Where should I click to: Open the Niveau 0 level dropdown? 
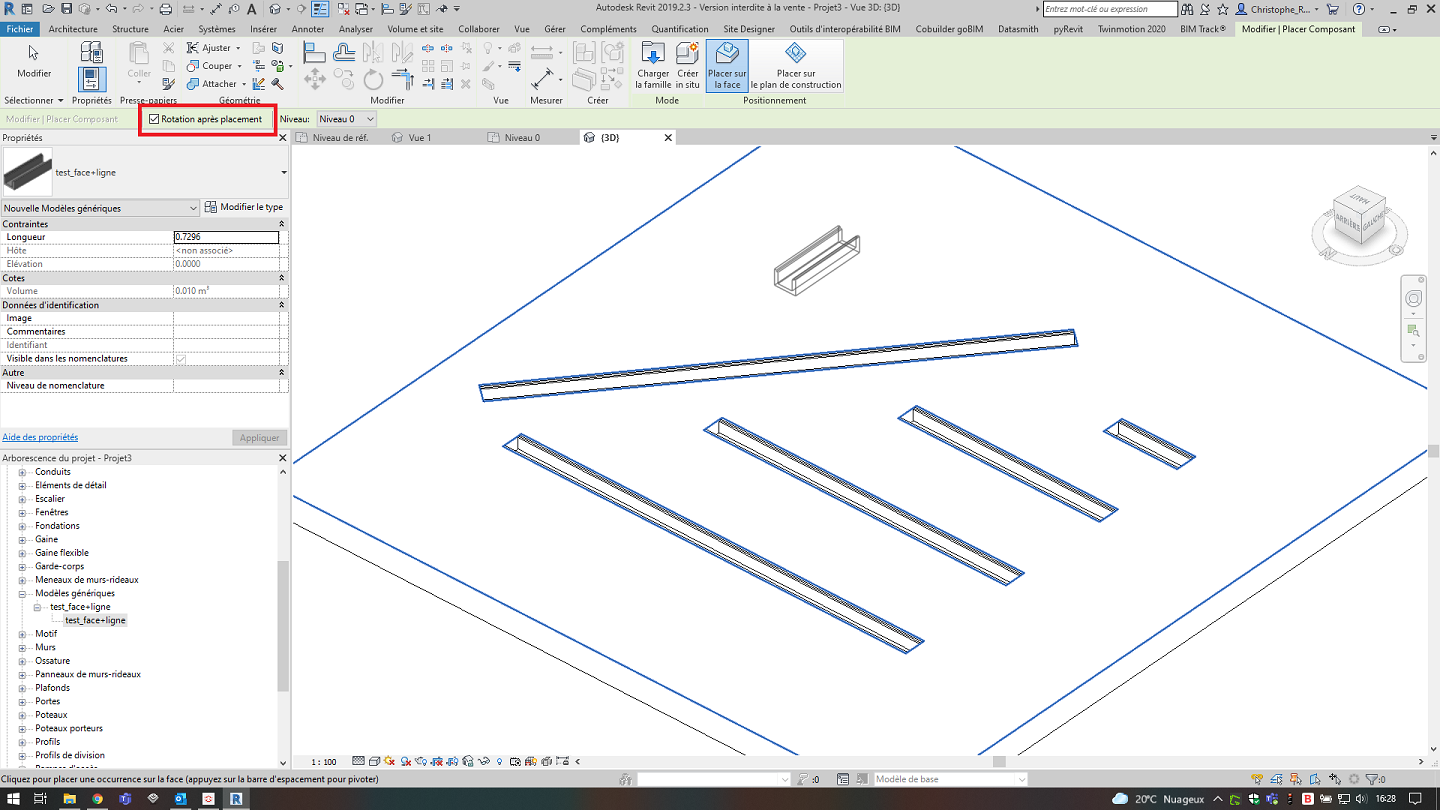346,119
